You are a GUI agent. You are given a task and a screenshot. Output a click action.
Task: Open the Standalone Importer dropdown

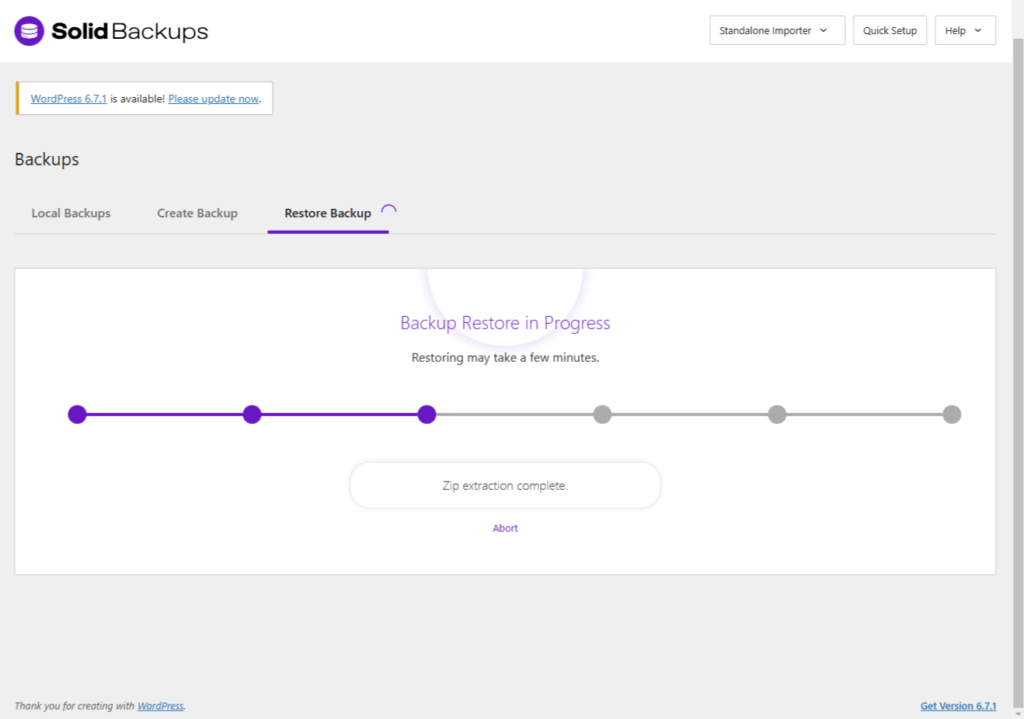pos(776,31)
